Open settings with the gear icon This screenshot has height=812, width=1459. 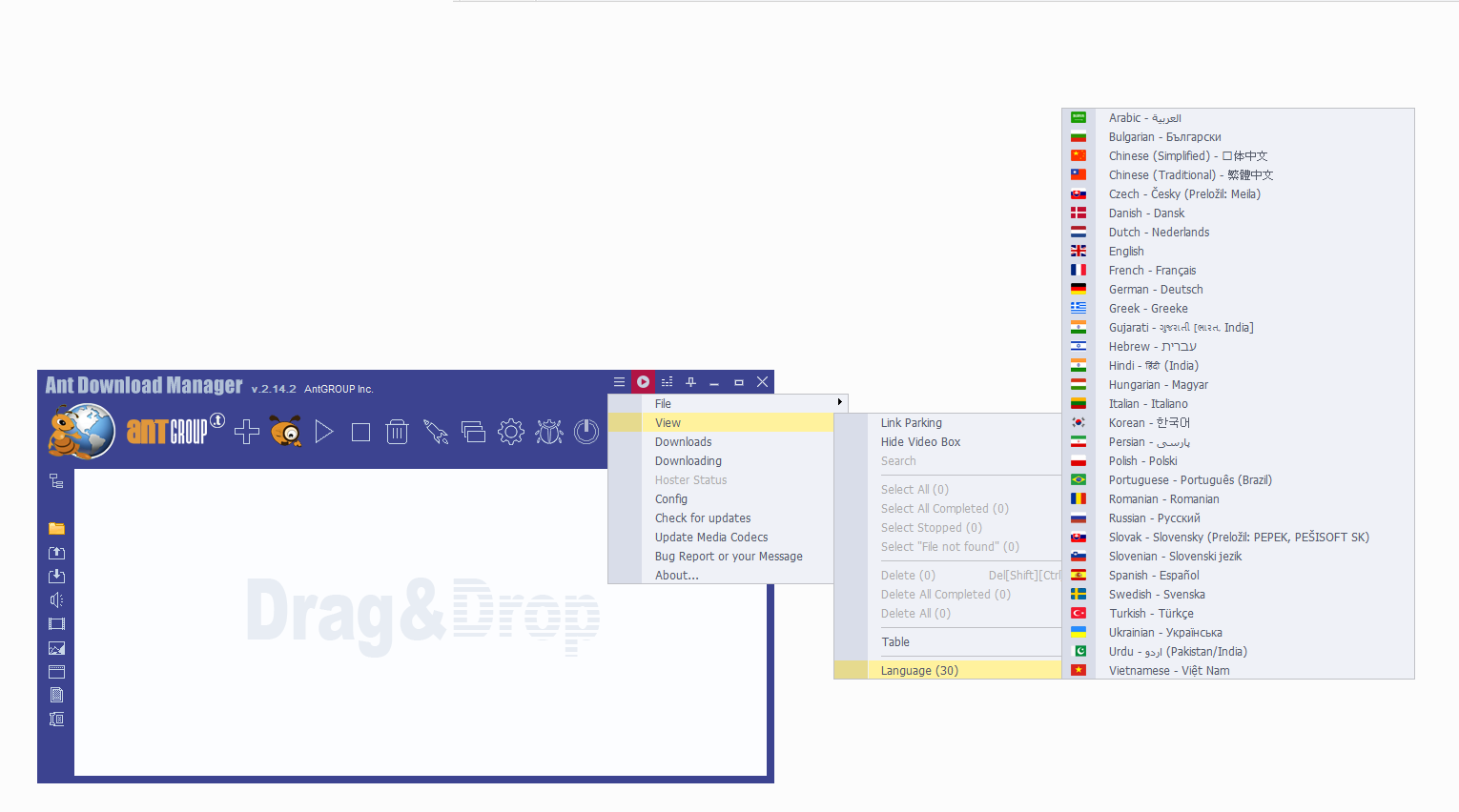pyautogui.click(x=511, y=432)
